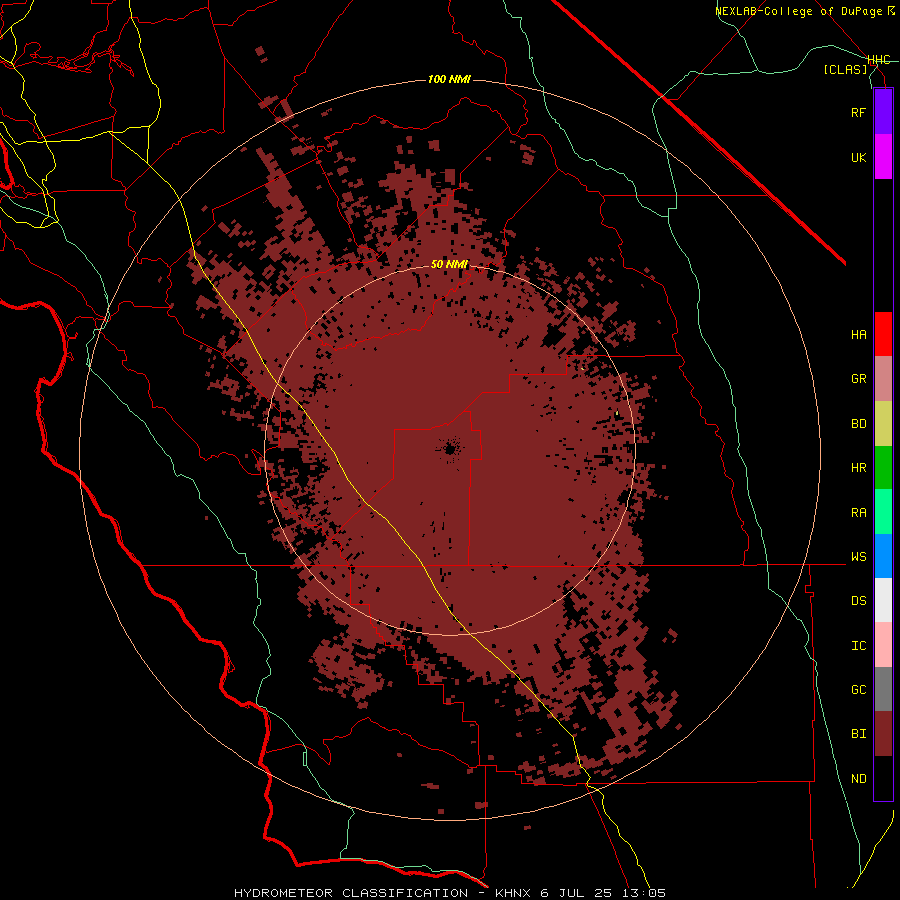Click the ND legend label

[x=859, y=779]
